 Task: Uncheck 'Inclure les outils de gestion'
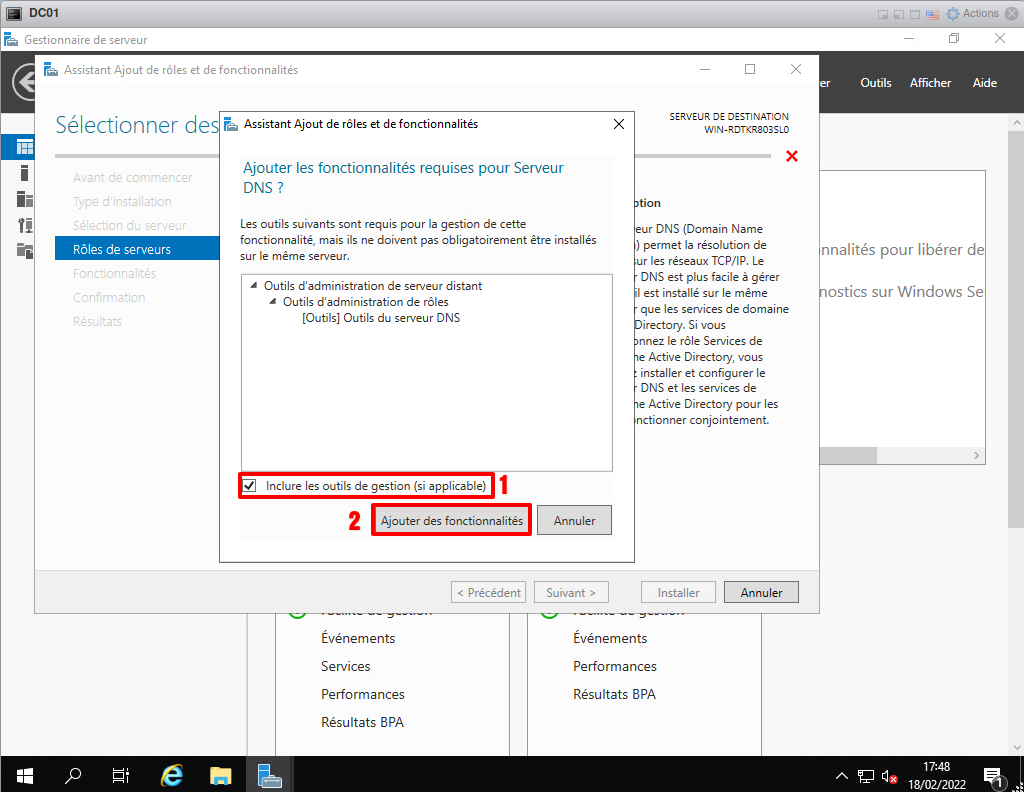(x=250, y=486)
